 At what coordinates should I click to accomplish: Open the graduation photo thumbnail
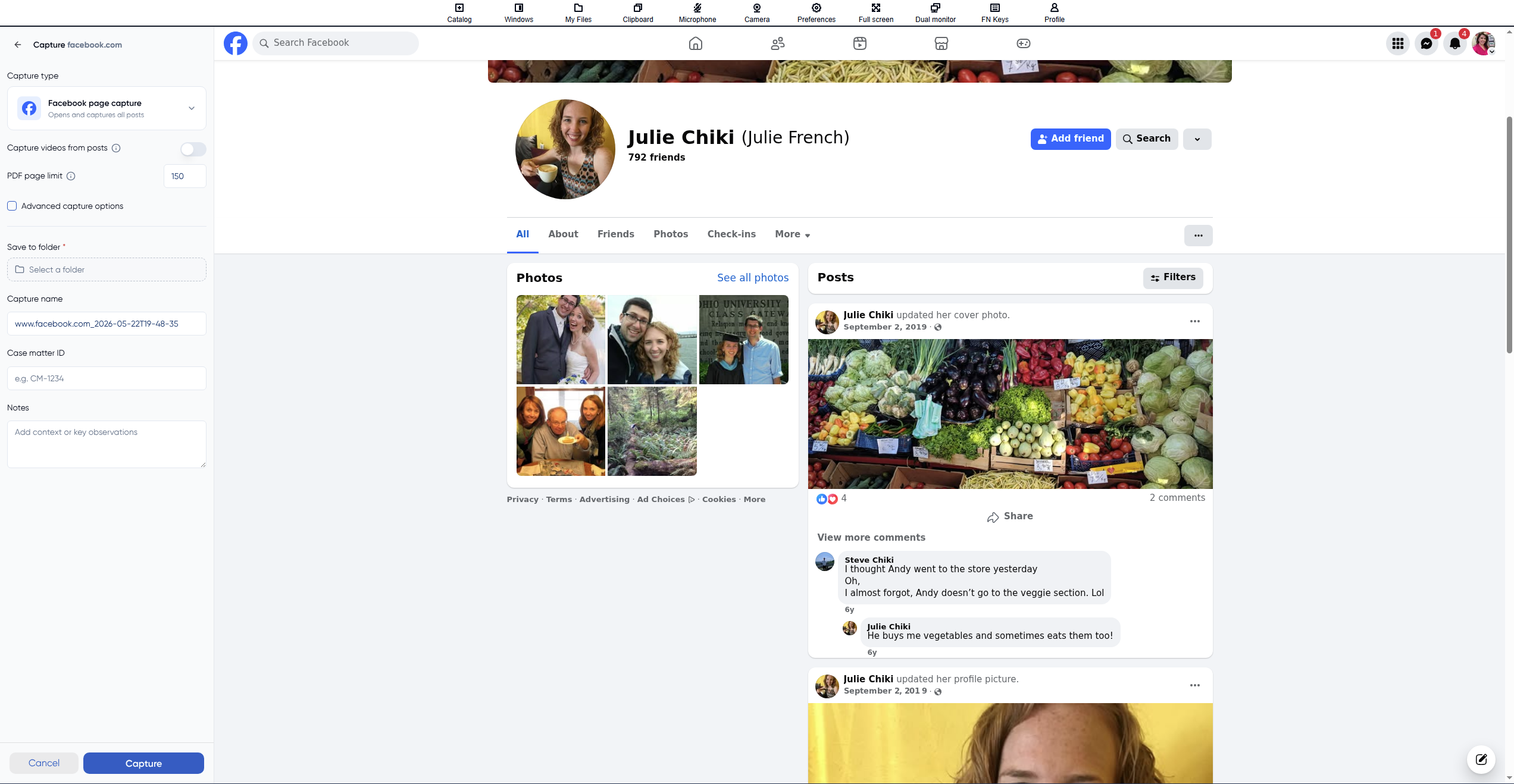click(x=744, y=340)
